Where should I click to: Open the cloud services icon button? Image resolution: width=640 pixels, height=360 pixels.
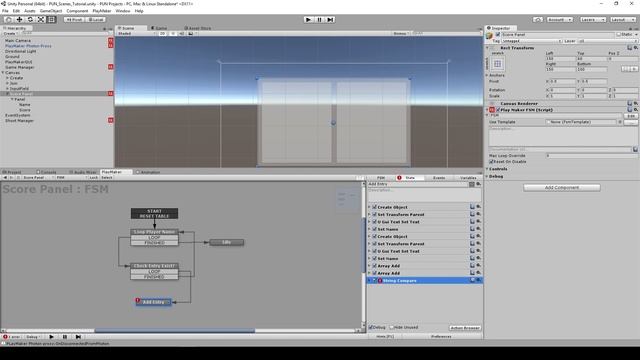click(x=538, y=20)
